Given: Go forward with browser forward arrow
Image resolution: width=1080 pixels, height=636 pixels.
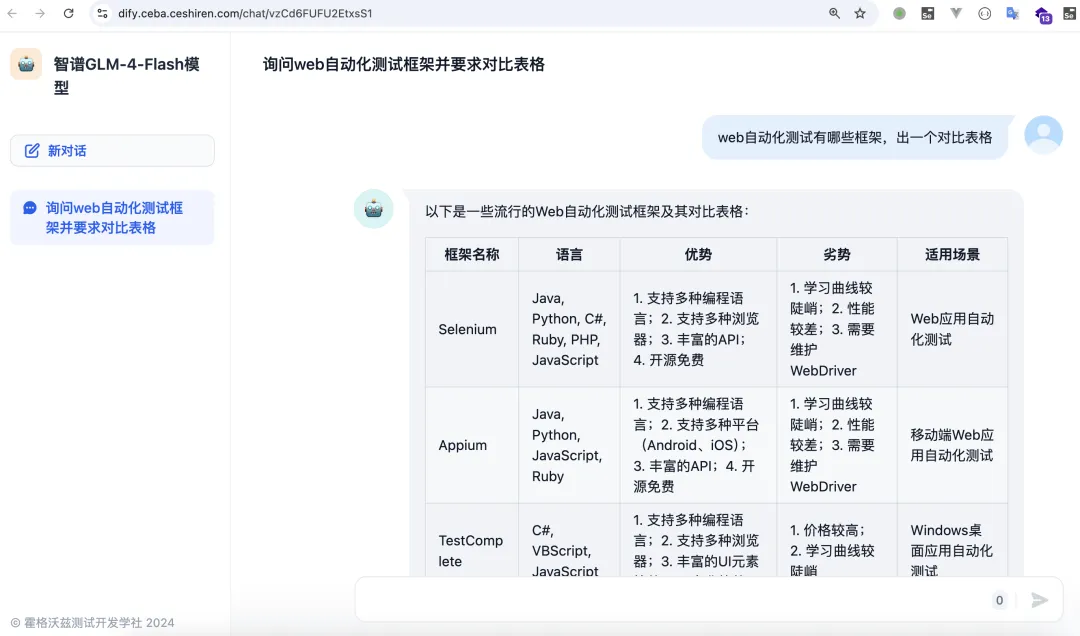Looking at the screenshot, I should 40,13.
